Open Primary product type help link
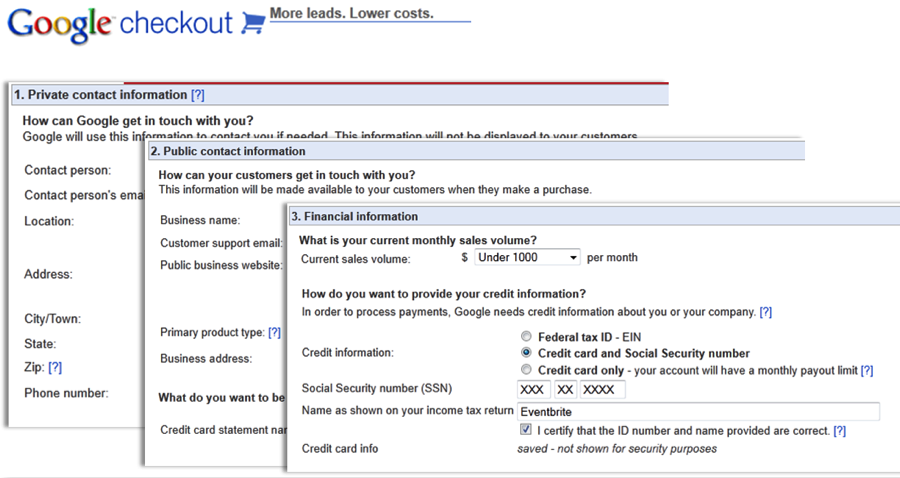Screen dimensions: 900x478 274,333
